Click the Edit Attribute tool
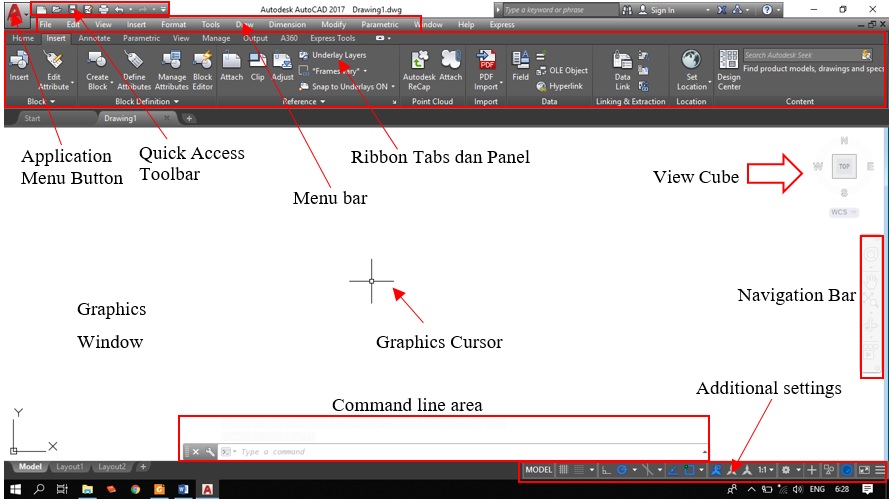The width and height of the screenshot is (889, 503). tap(54, 70)
